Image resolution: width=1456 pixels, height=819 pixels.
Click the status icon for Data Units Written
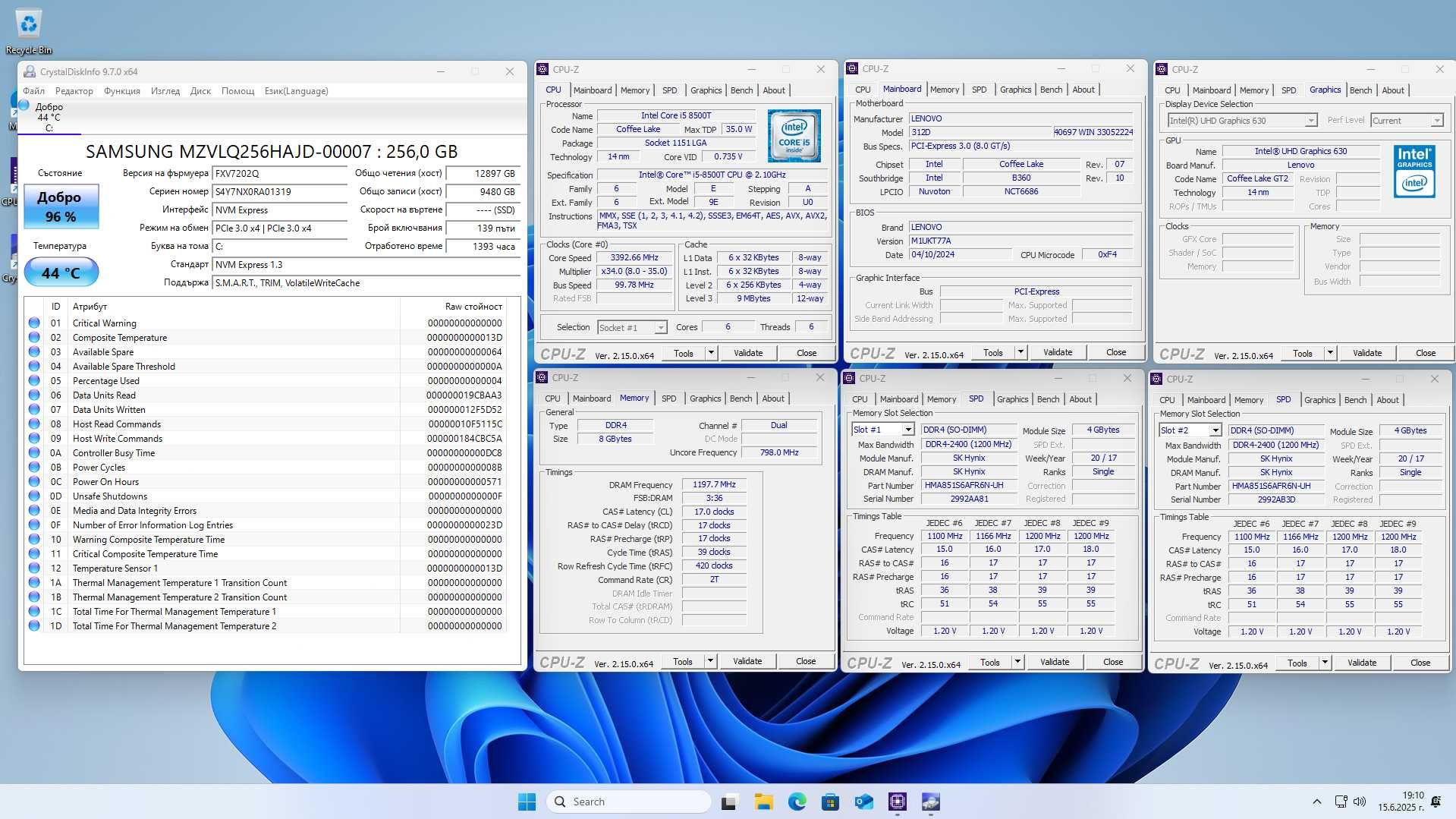tap(34, 409)
